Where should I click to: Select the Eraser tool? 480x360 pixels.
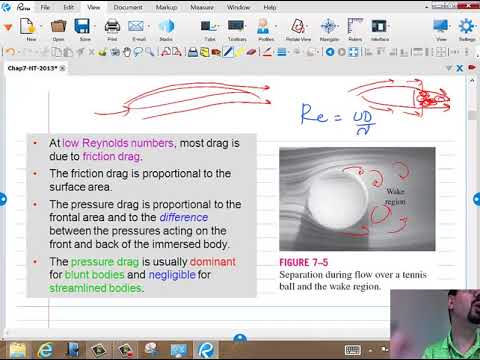coord(252,52)
